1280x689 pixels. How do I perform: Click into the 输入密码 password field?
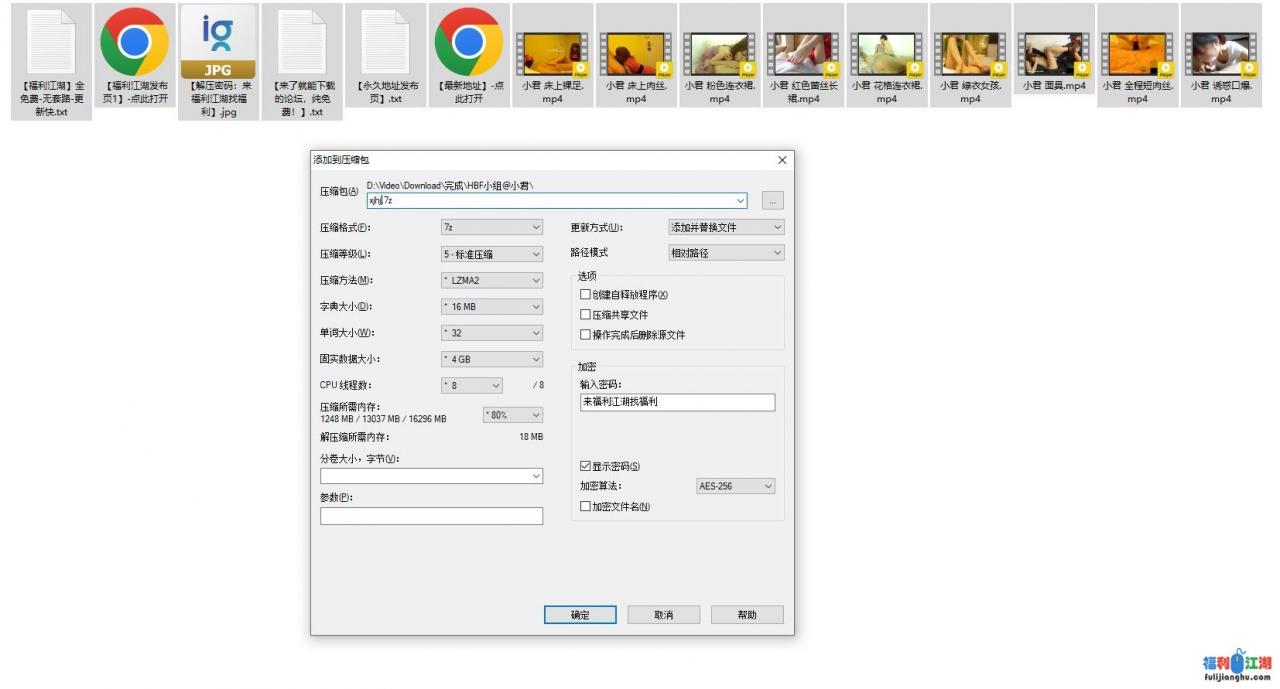pos(677,402)
